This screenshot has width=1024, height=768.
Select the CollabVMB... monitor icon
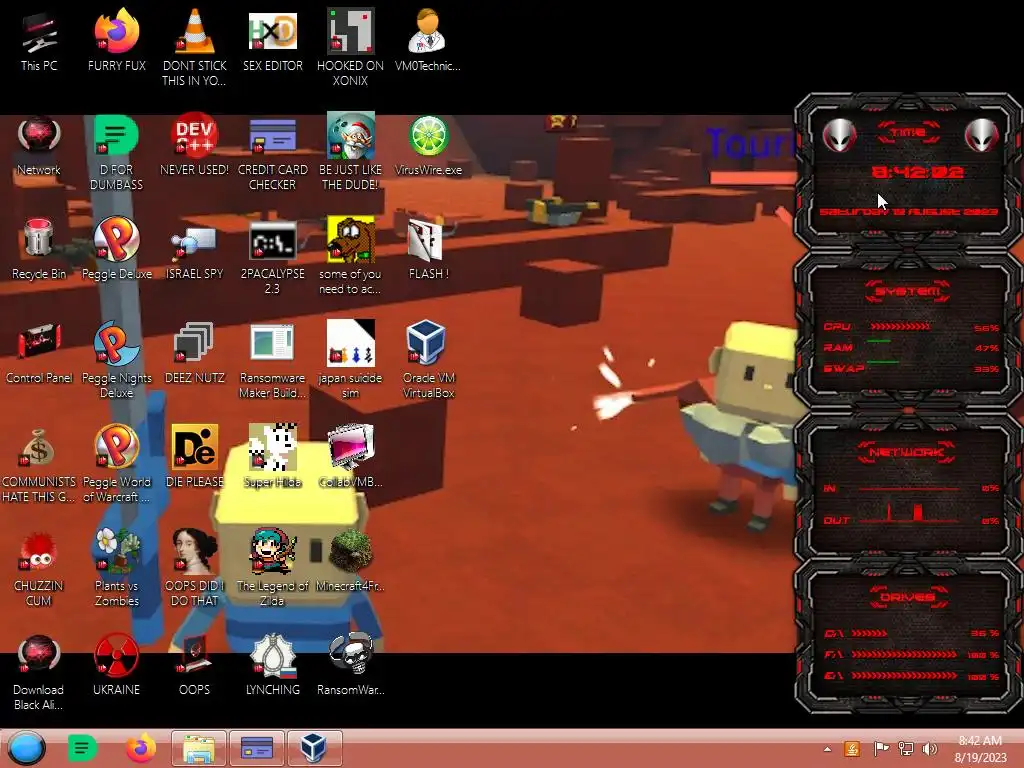(x=351, y=457)
